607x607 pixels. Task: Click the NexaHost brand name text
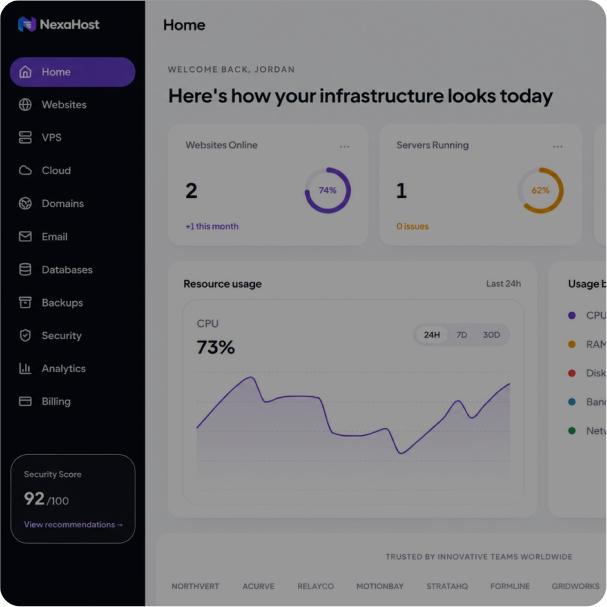(x=70, y=24)
